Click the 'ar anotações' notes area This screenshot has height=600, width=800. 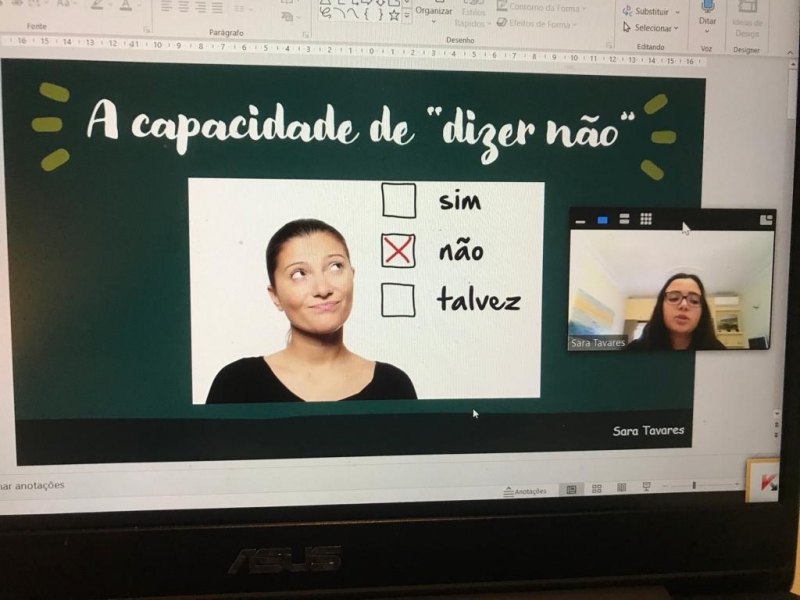coord(33,485)
